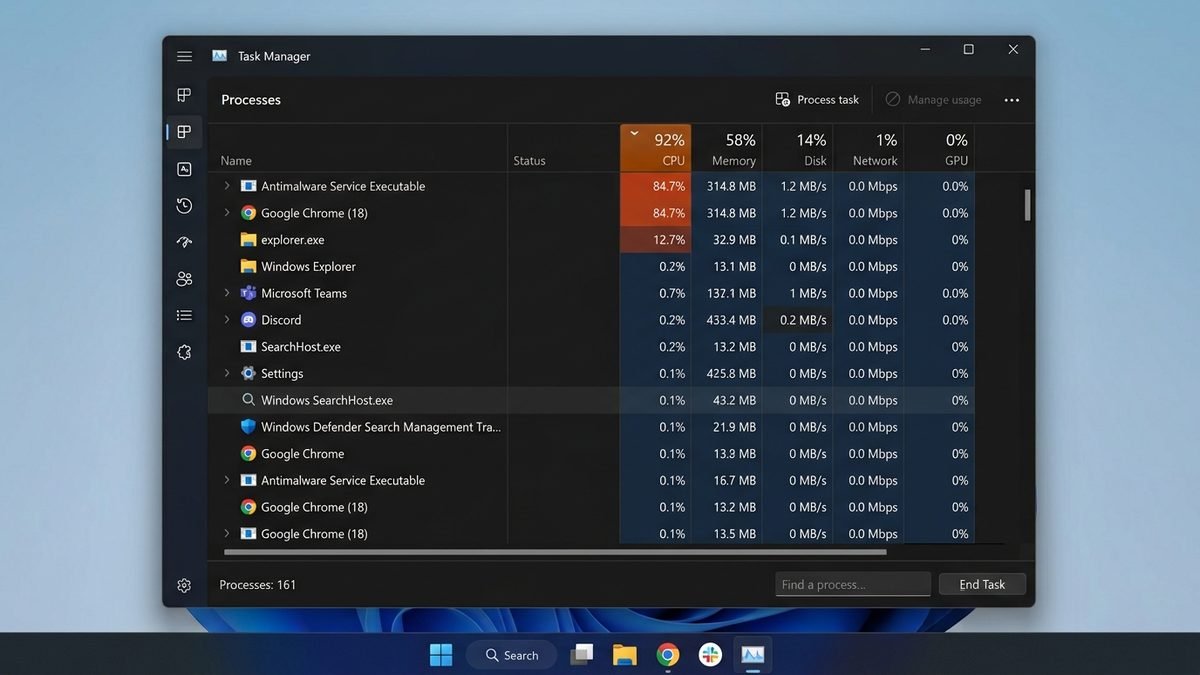Open Task Manager settings gear in sidebar

click(184, 586)
